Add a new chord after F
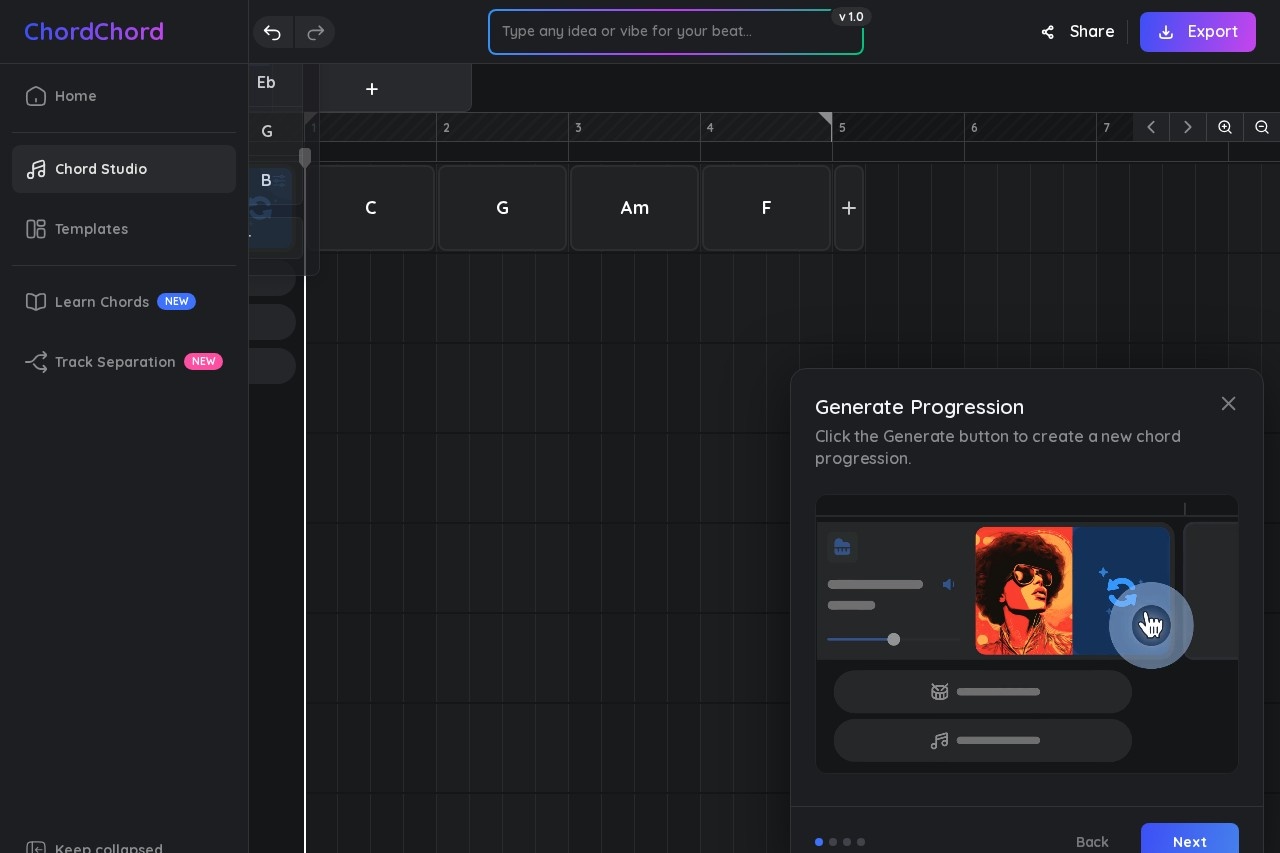Viewport: 1280px width, 853px height. (849, 208)
